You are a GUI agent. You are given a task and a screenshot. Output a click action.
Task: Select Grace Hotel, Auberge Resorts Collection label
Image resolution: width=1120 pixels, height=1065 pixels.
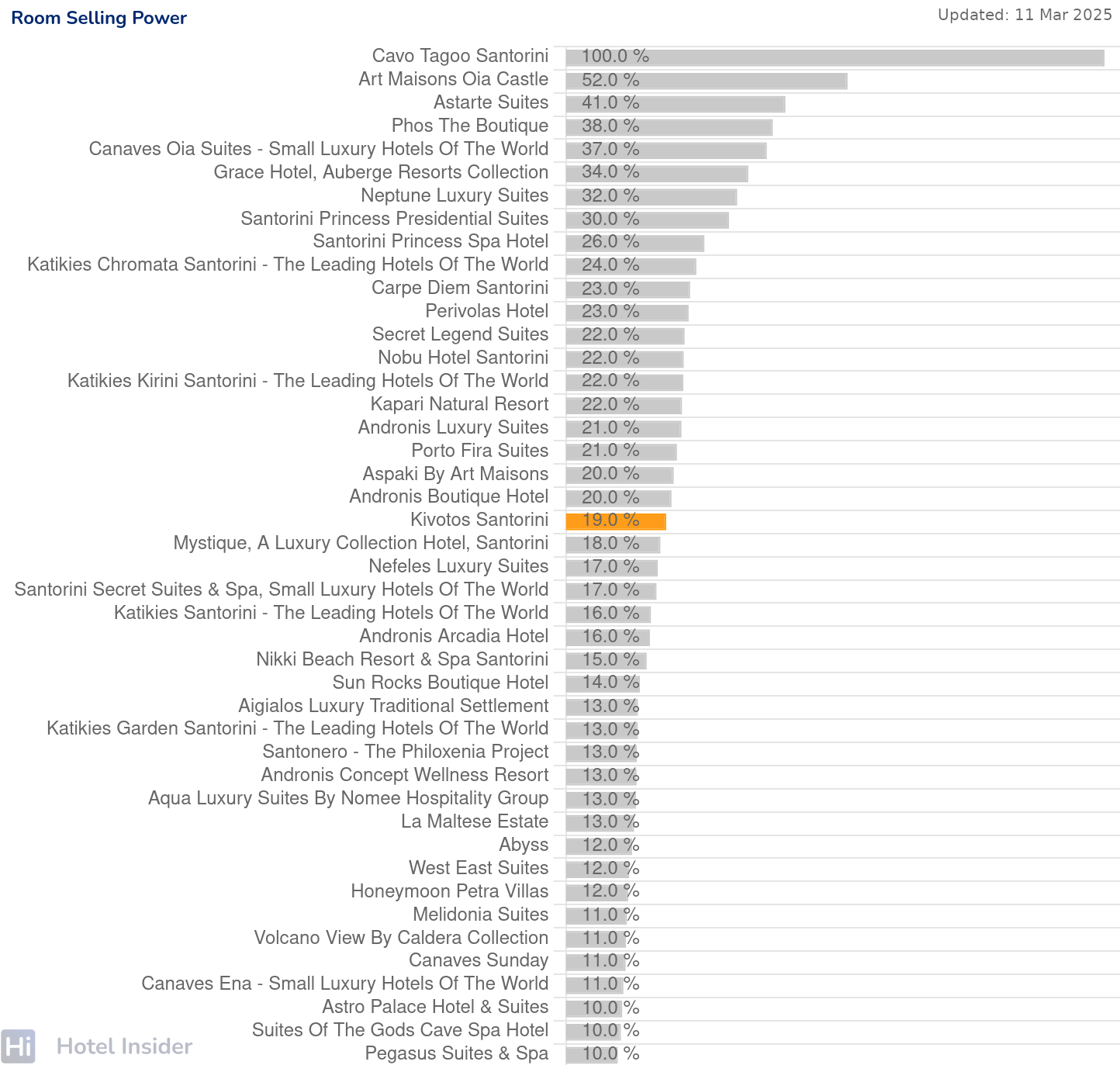pos(381,172)
